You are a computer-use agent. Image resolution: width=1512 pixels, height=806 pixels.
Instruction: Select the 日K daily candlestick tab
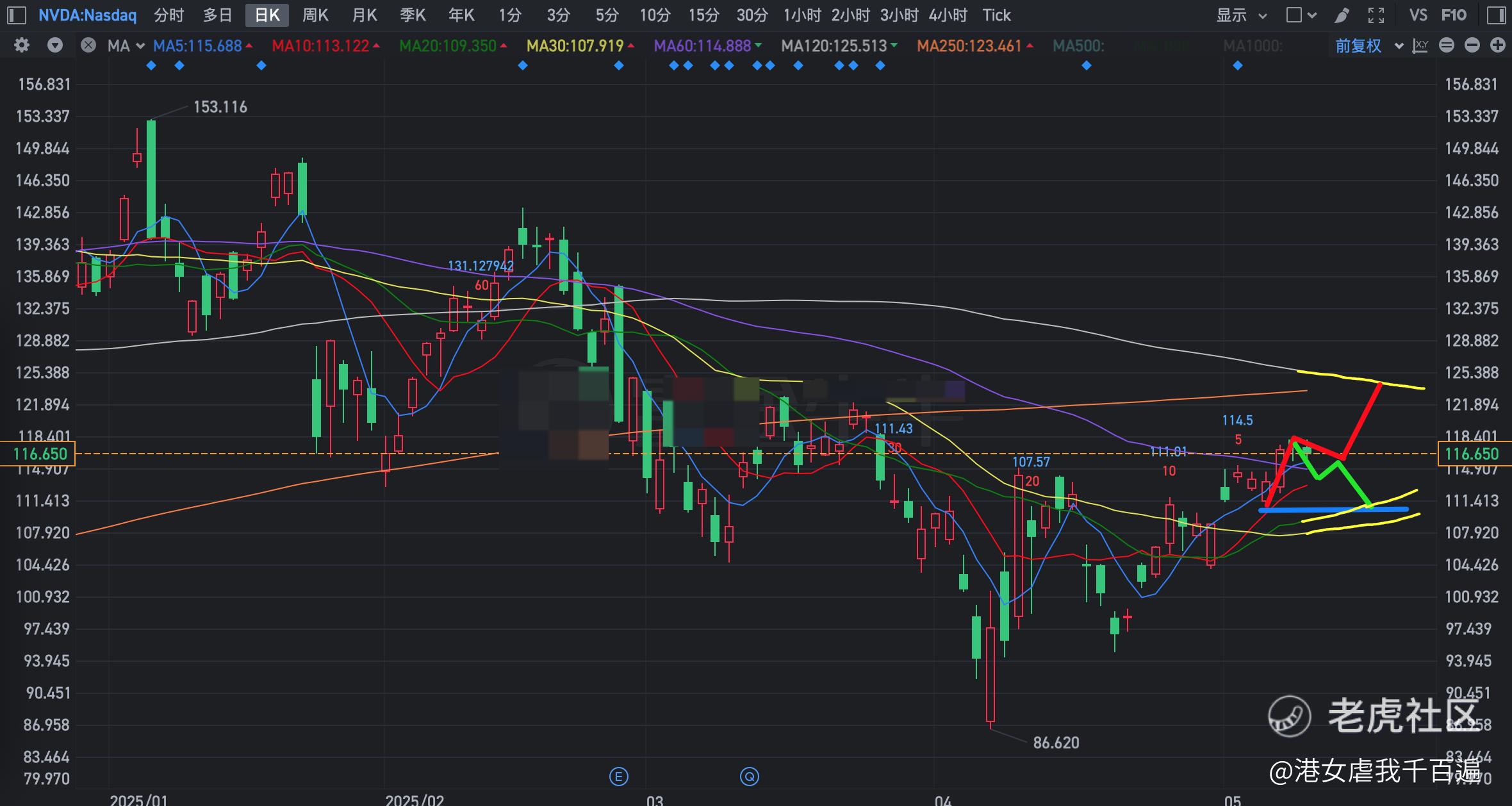(267, 15)
